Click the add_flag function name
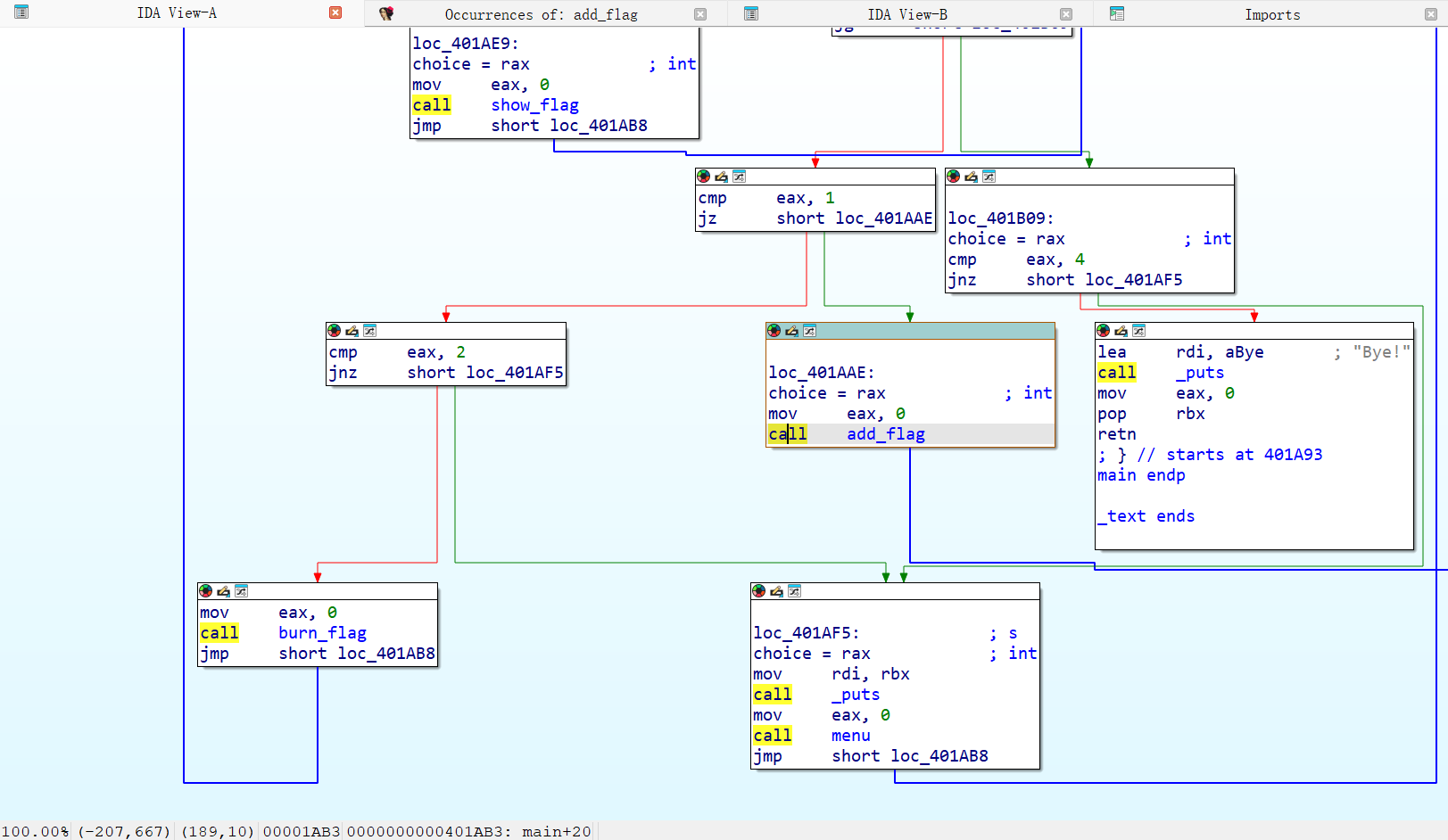The width and height of the screenshot is (1448, 840). [x=886, y=434]
